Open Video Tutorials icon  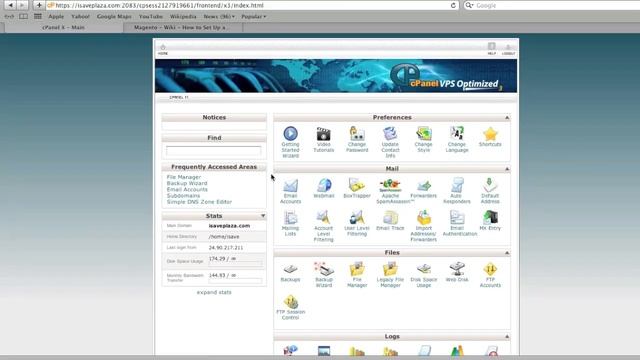[323, 134]
